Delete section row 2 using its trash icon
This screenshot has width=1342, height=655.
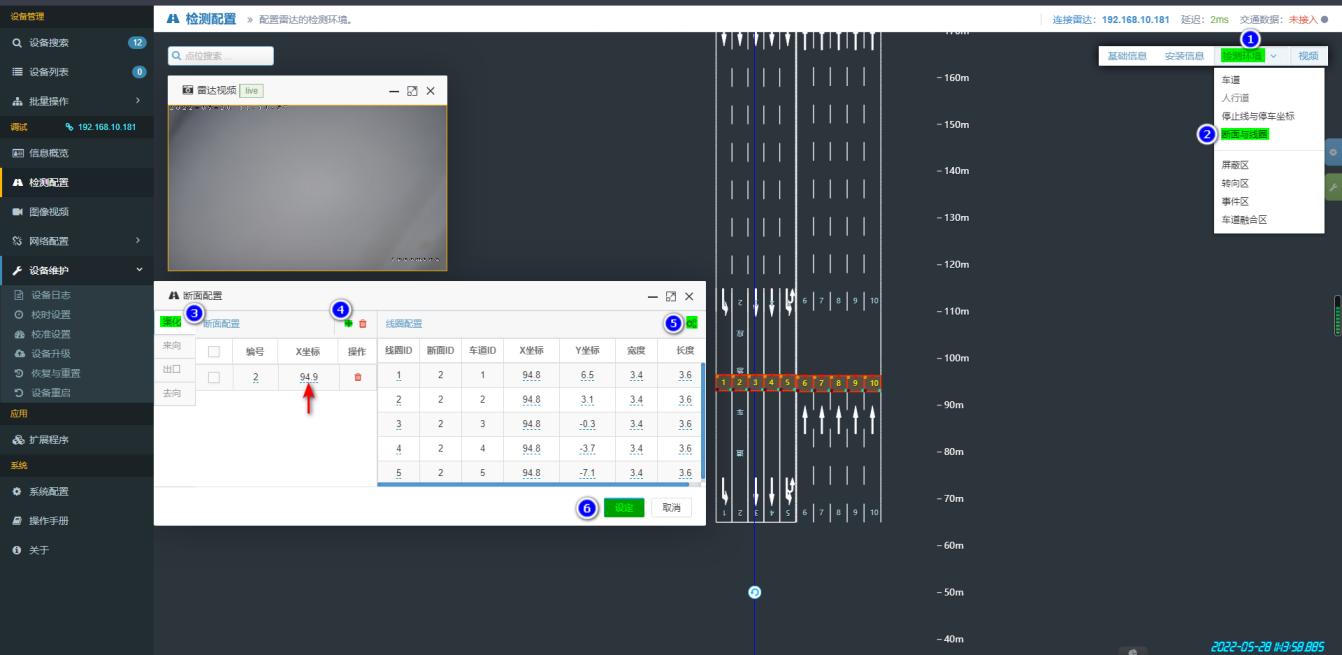pos(358,377)
